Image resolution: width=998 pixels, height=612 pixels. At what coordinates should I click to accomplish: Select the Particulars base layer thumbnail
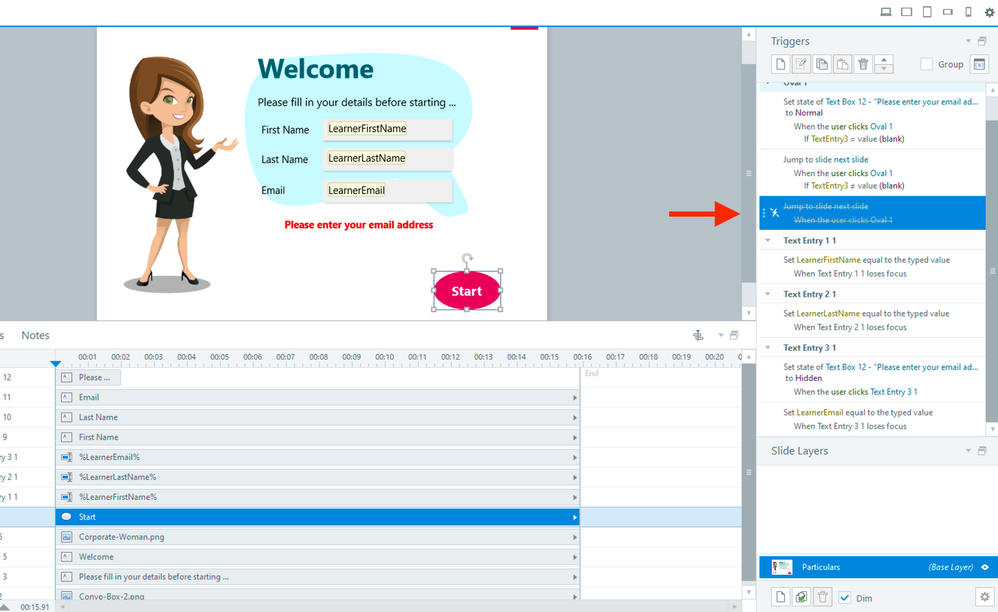782,567
